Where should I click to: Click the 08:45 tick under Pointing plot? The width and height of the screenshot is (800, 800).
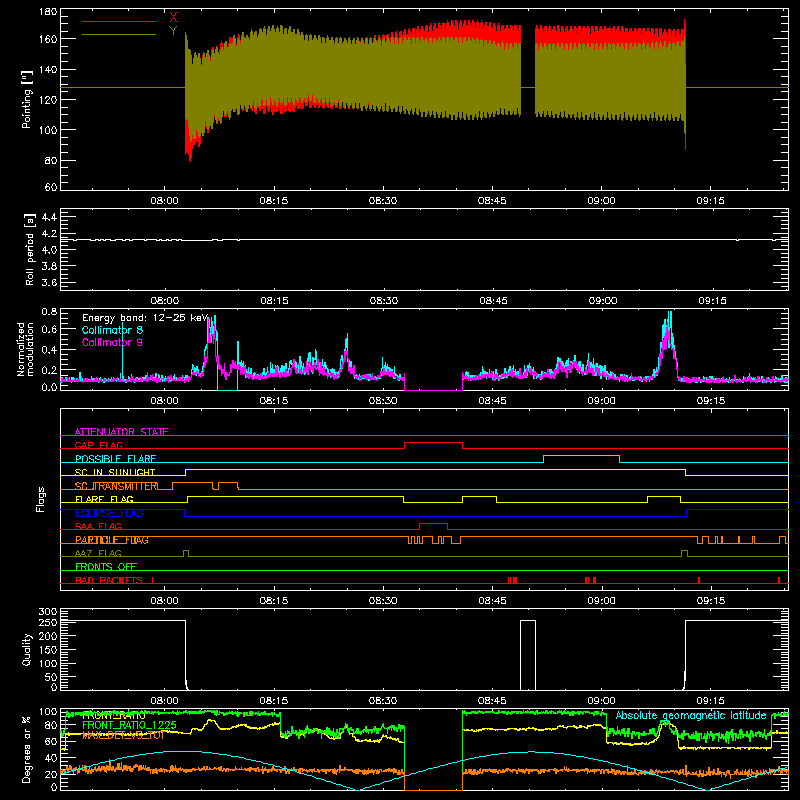click(x=492, y=201)
